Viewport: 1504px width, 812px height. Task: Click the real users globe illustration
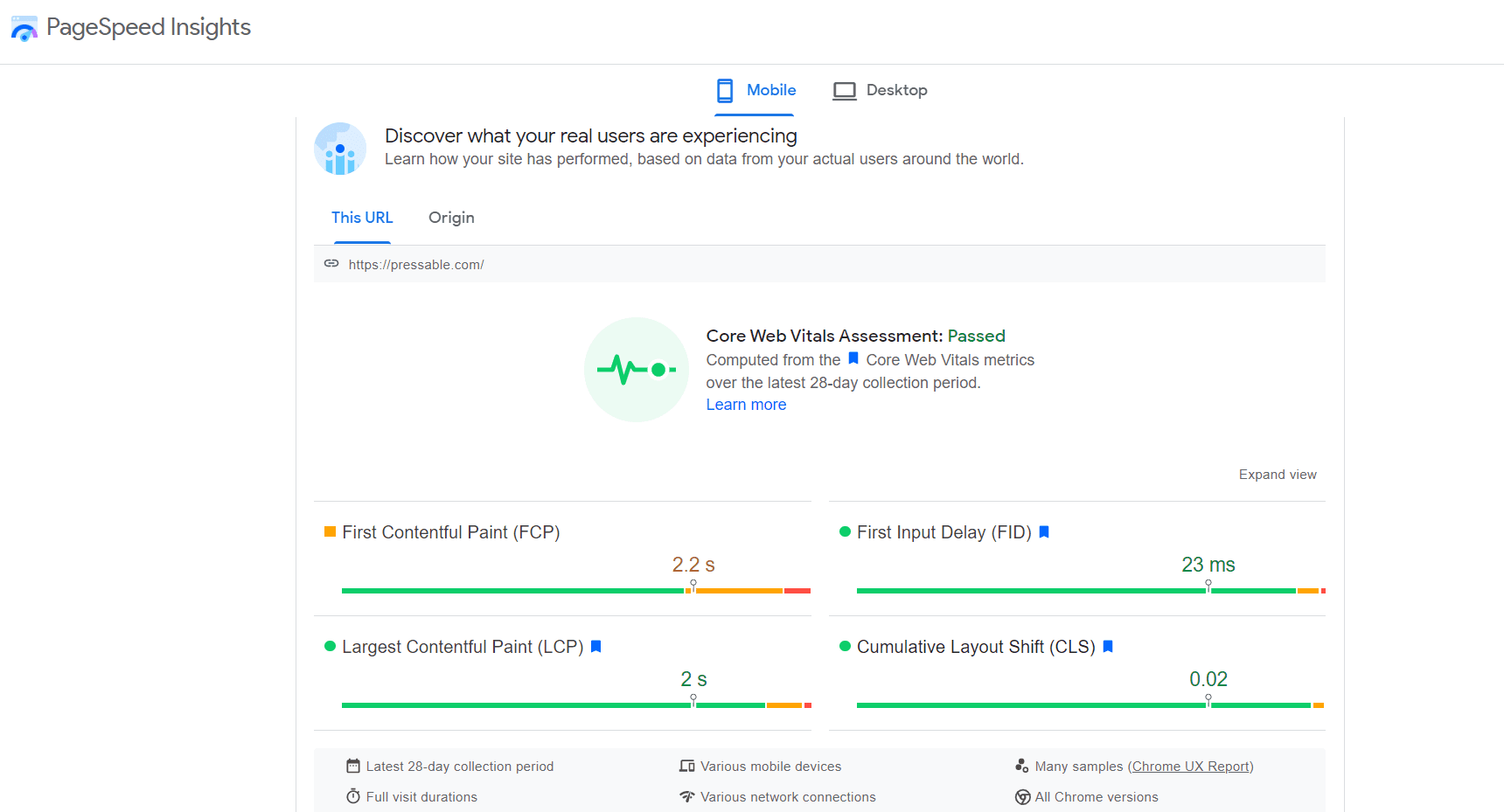click(x=340, y=149)
